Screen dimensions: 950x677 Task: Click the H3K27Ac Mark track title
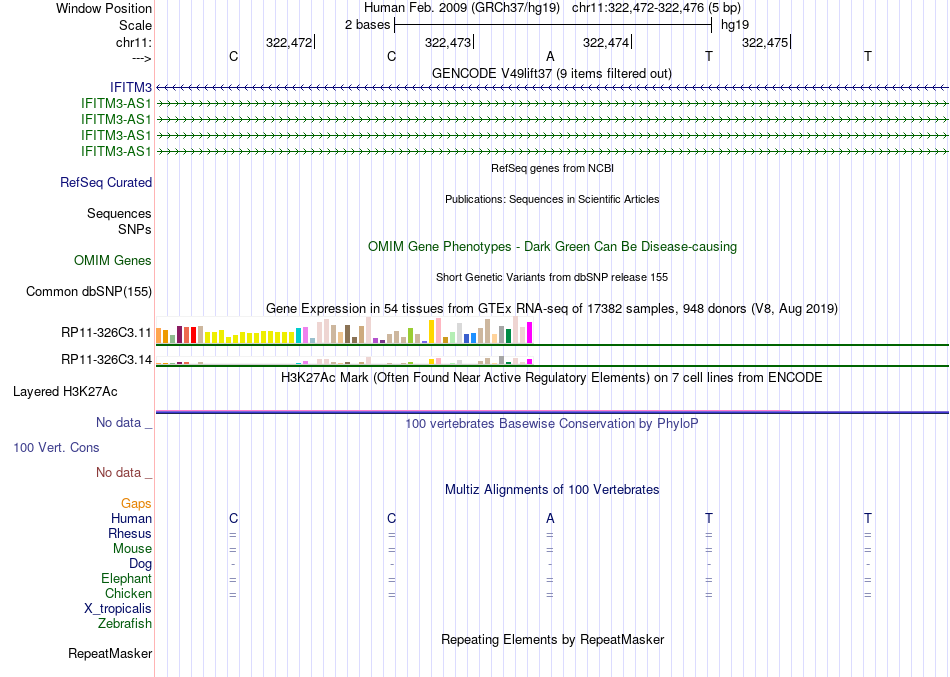click(x=552, y=378)
